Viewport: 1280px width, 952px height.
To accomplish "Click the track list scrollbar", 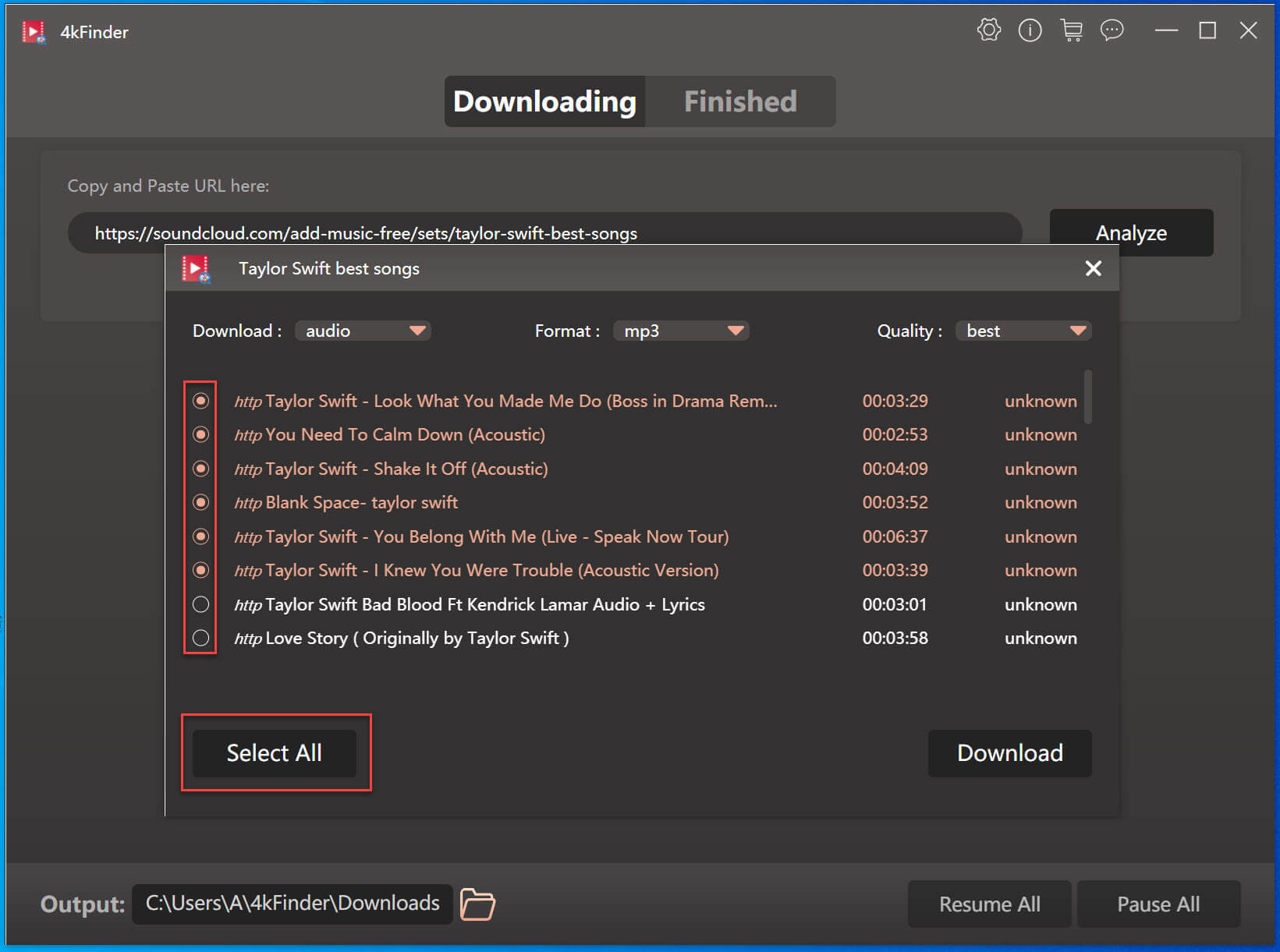I will coord(1087,398).
